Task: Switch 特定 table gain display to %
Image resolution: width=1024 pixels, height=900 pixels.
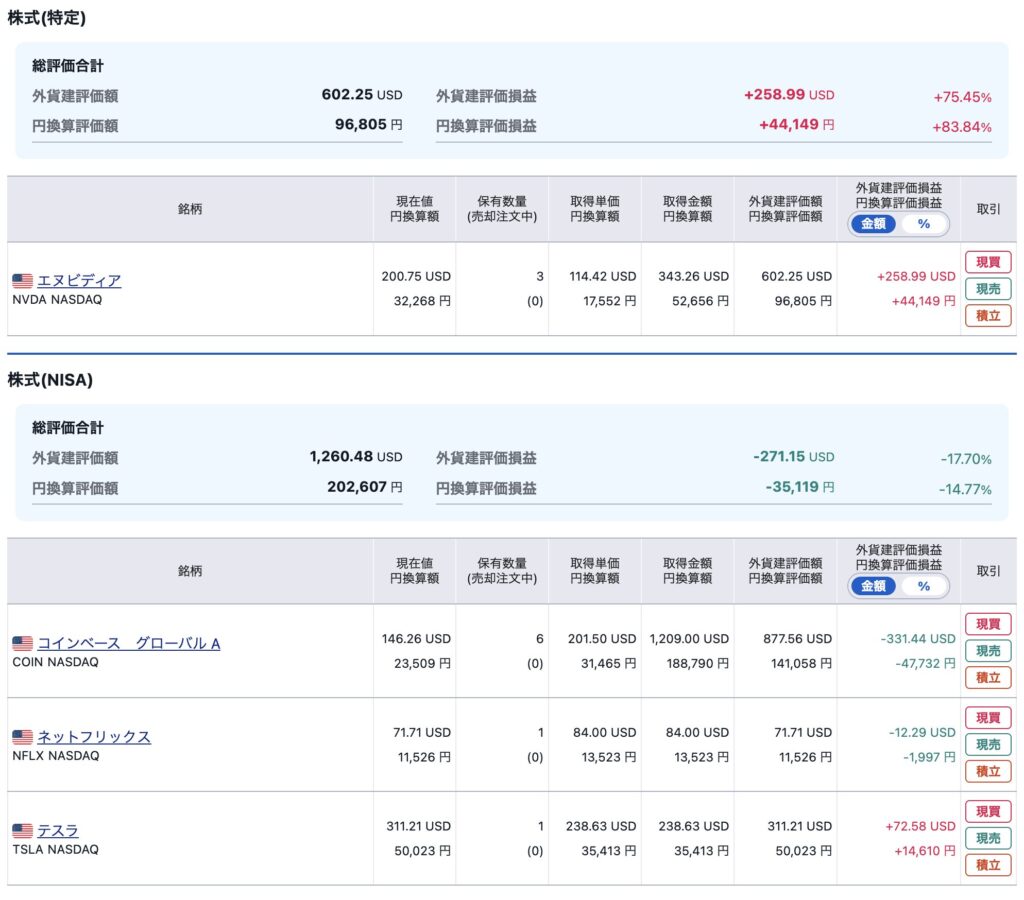Action: pos(923,224)
